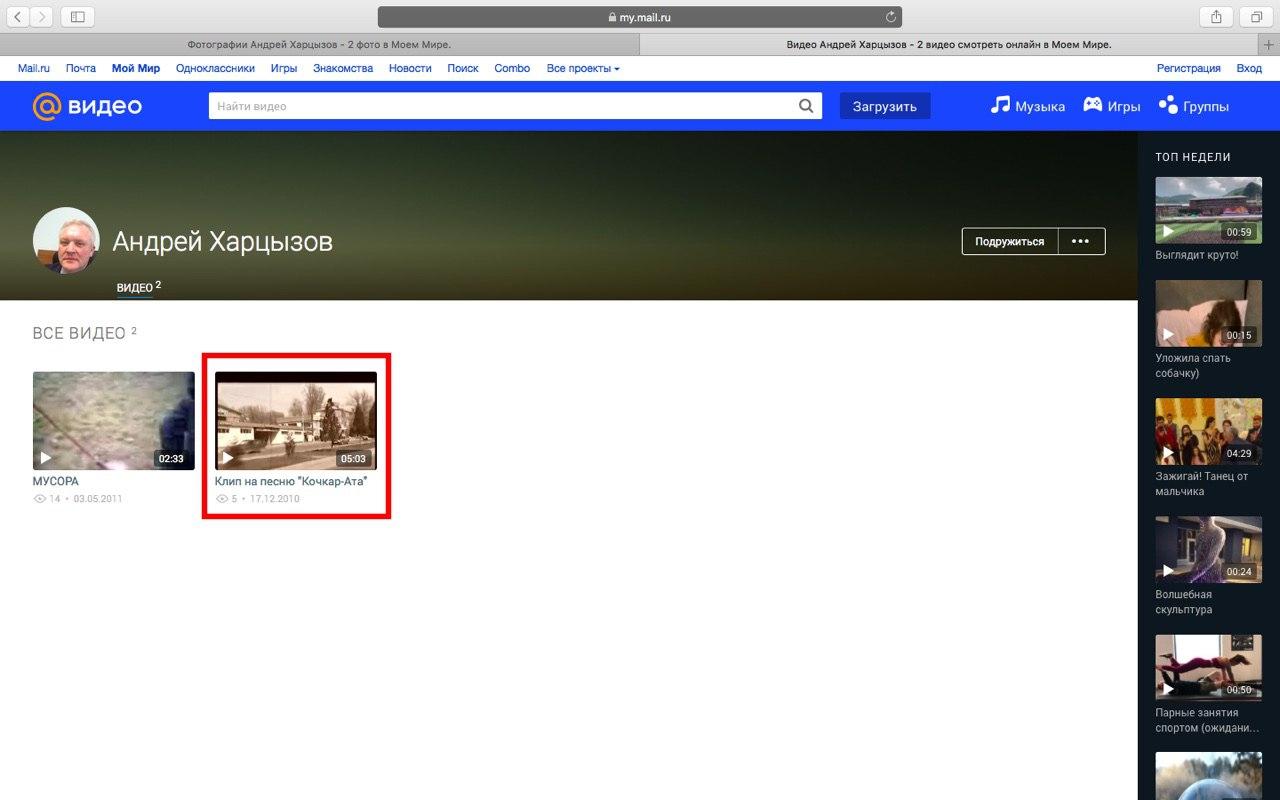Go back with Safari's back arrow
This screenshot has width=1280, height=800.
coord(18,17)
